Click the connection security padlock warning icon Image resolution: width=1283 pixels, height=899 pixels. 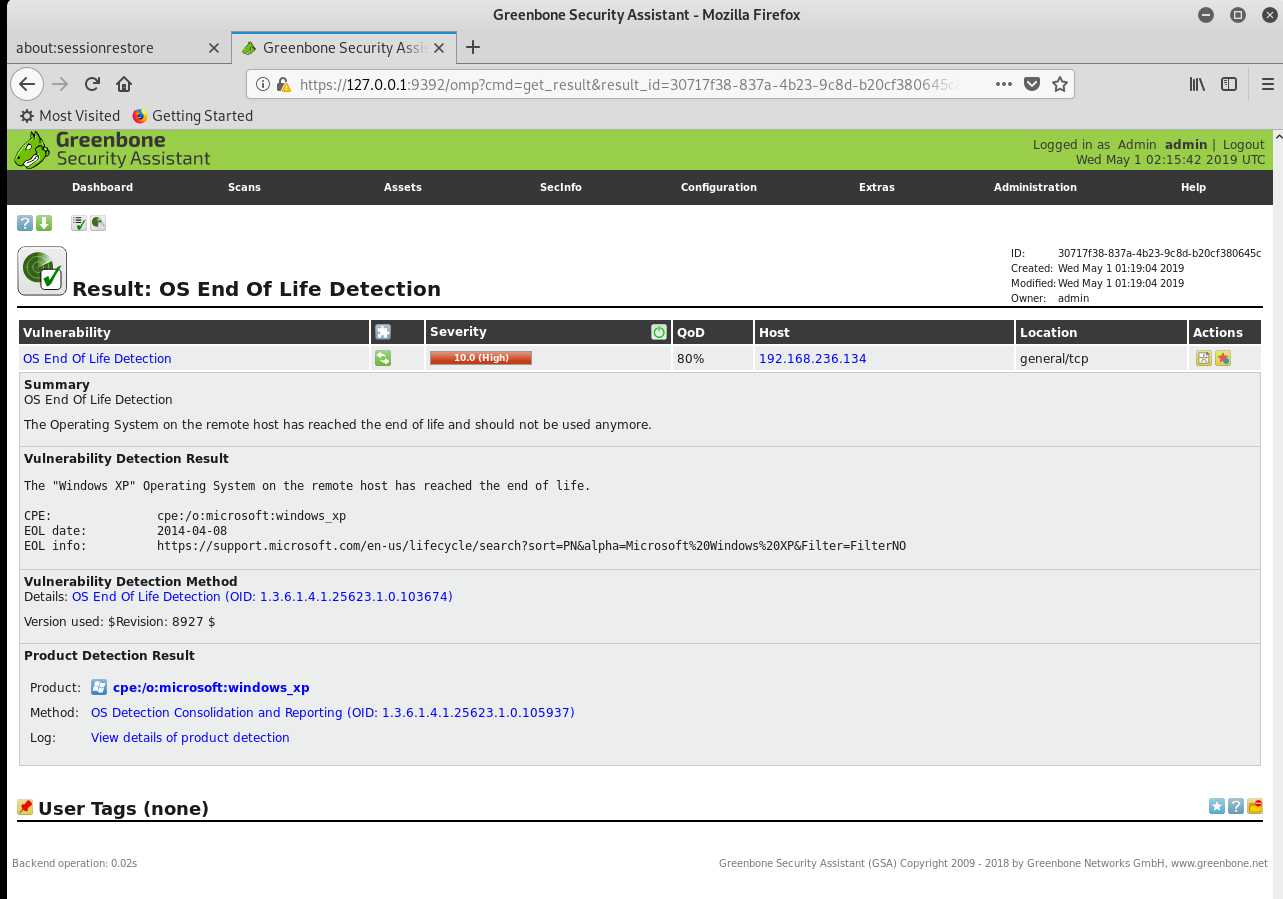coord(283,85)
